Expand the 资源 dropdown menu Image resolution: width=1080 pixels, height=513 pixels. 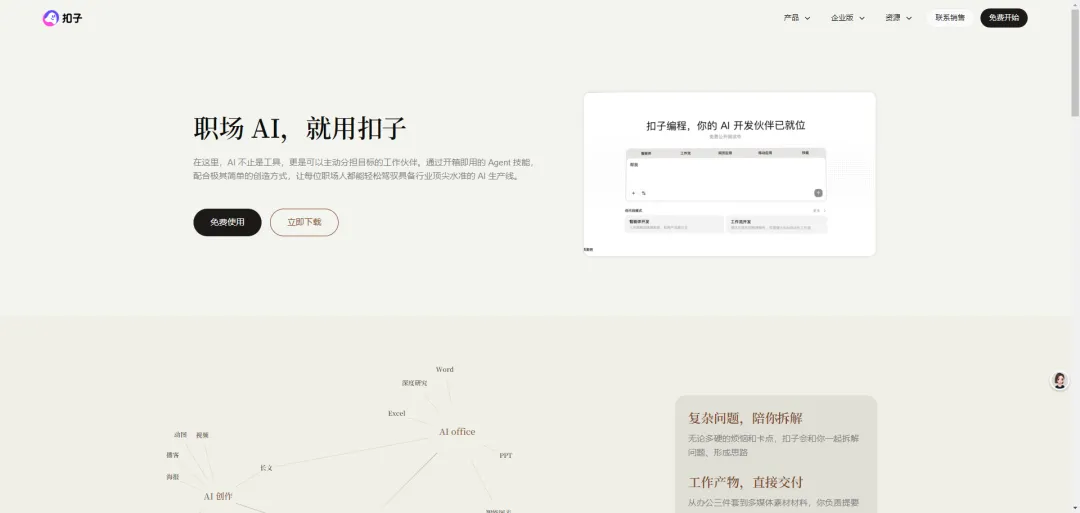point(898,18)
